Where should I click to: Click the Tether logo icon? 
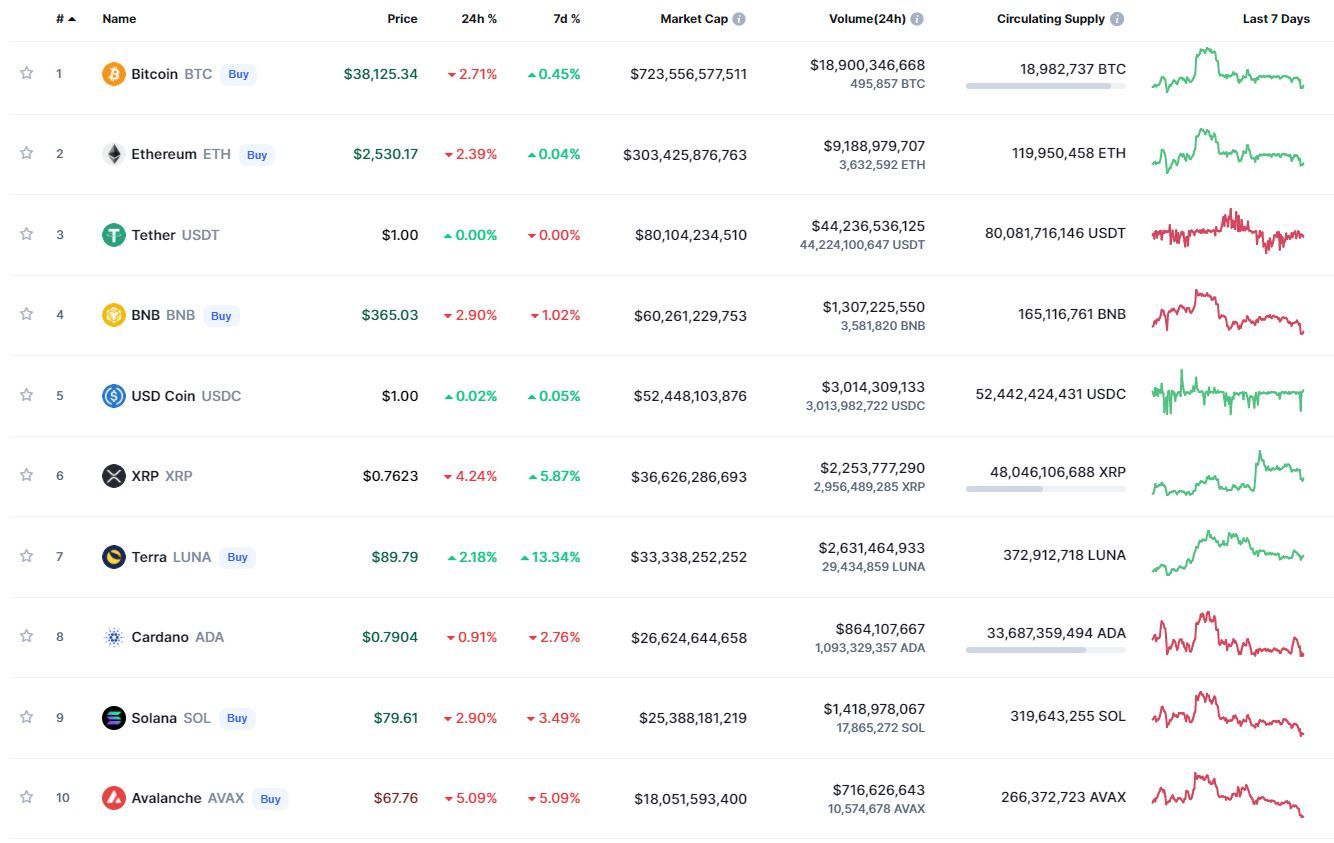[114, 235]
